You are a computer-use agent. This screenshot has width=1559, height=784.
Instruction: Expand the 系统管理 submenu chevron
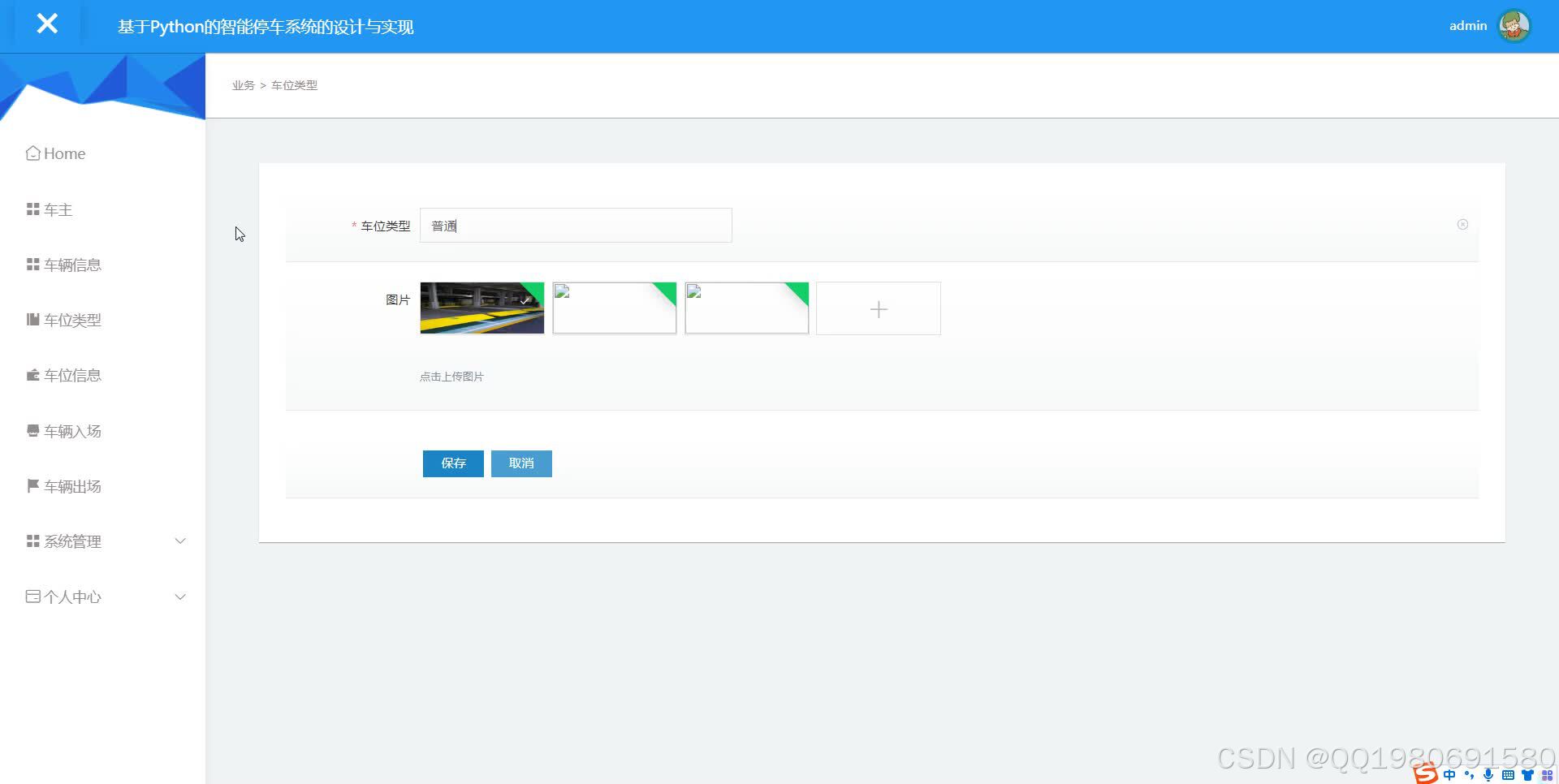pos(180,541)
